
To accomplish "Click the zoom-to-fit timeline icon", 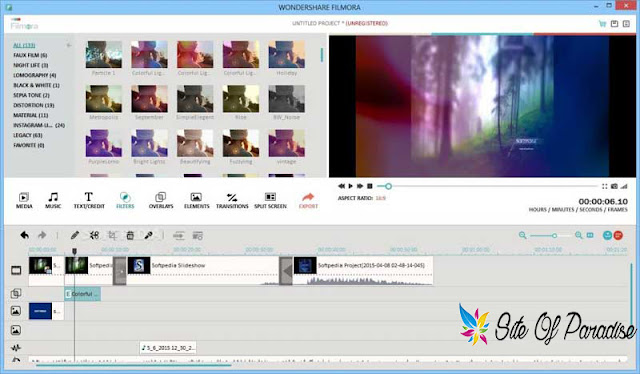I will pyautogui.click(x=590, y=235).
